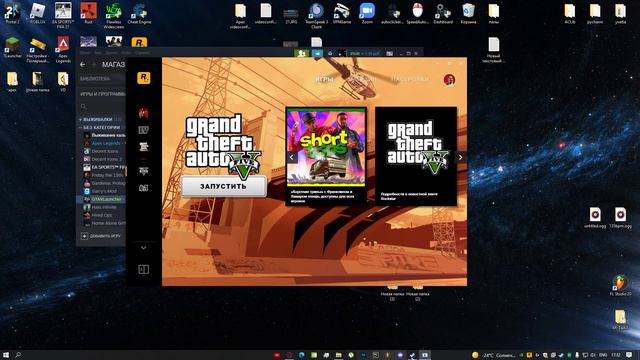640x360 pixels.
Task: Open the Zoom desktop shortcut
Action: (367, 13)
